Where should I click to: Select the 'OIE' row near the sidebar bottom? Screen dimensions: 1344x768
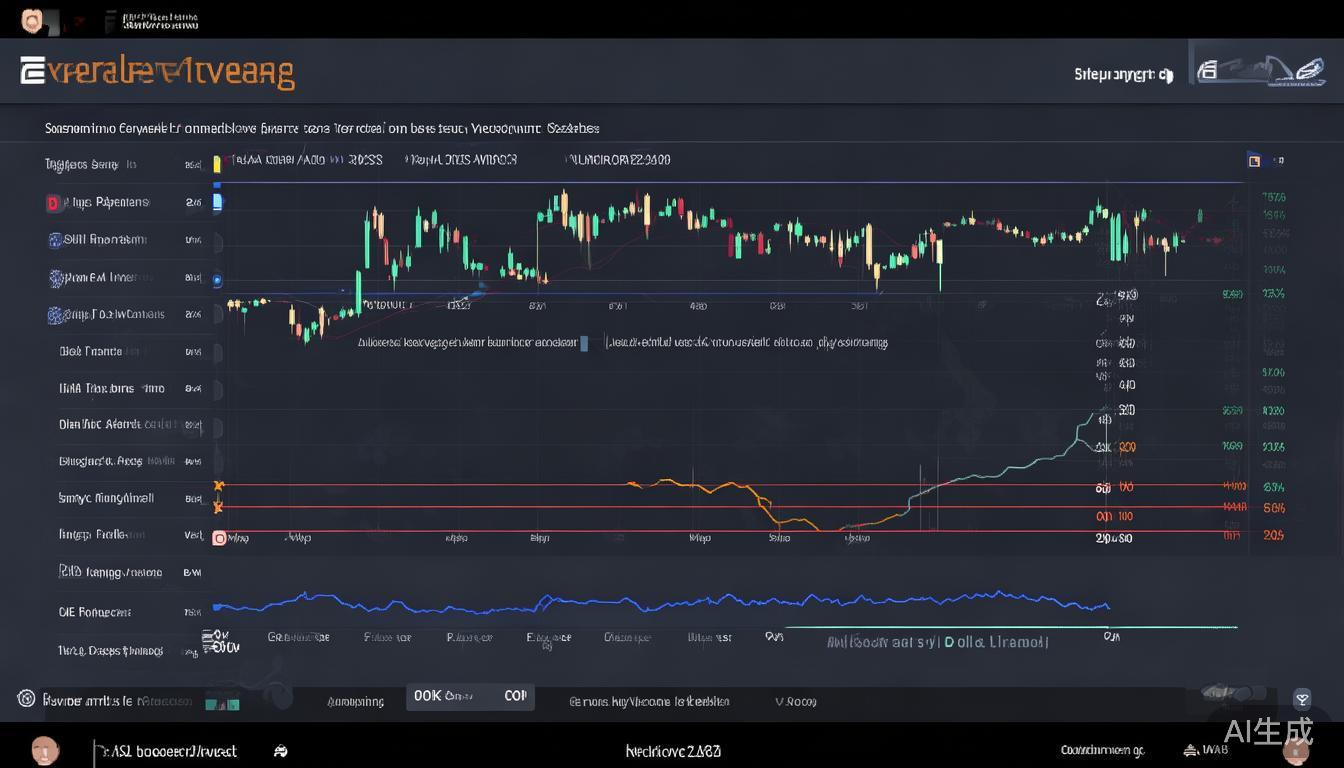[x=95, y=612]
